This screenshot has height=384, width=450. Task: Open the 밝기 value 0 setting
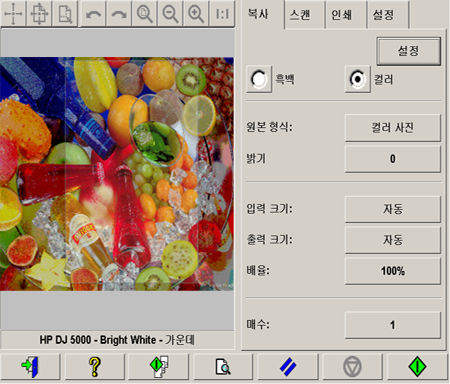point(393,159)
